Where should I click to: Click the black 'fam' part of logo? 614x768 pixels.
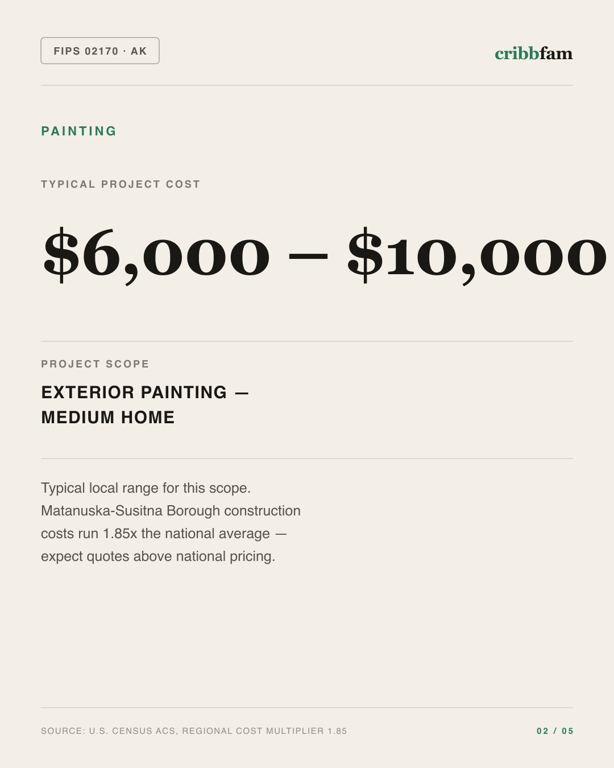coord(556,53)
